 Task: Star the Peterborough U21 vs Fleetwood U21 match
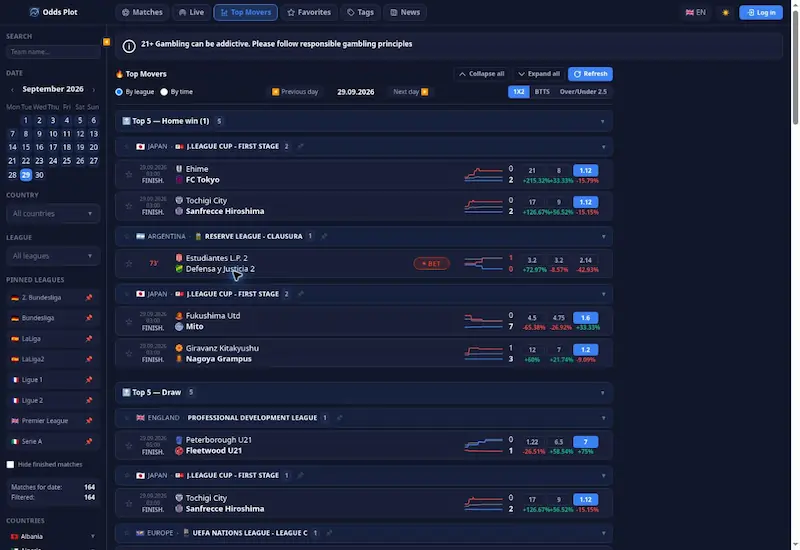click(129, 445)
